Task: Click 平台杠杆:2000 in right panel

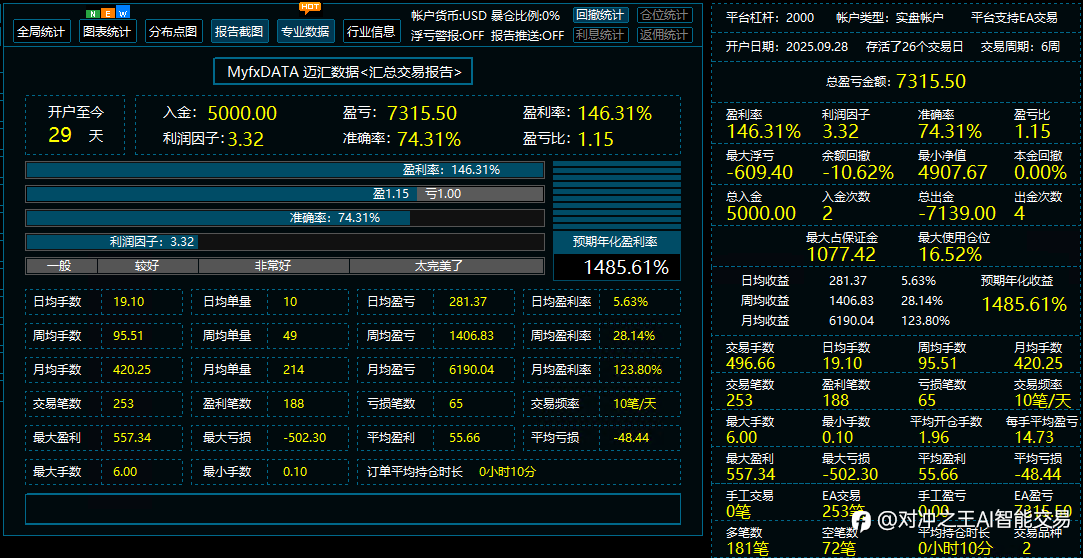Action: coord(770,18)
